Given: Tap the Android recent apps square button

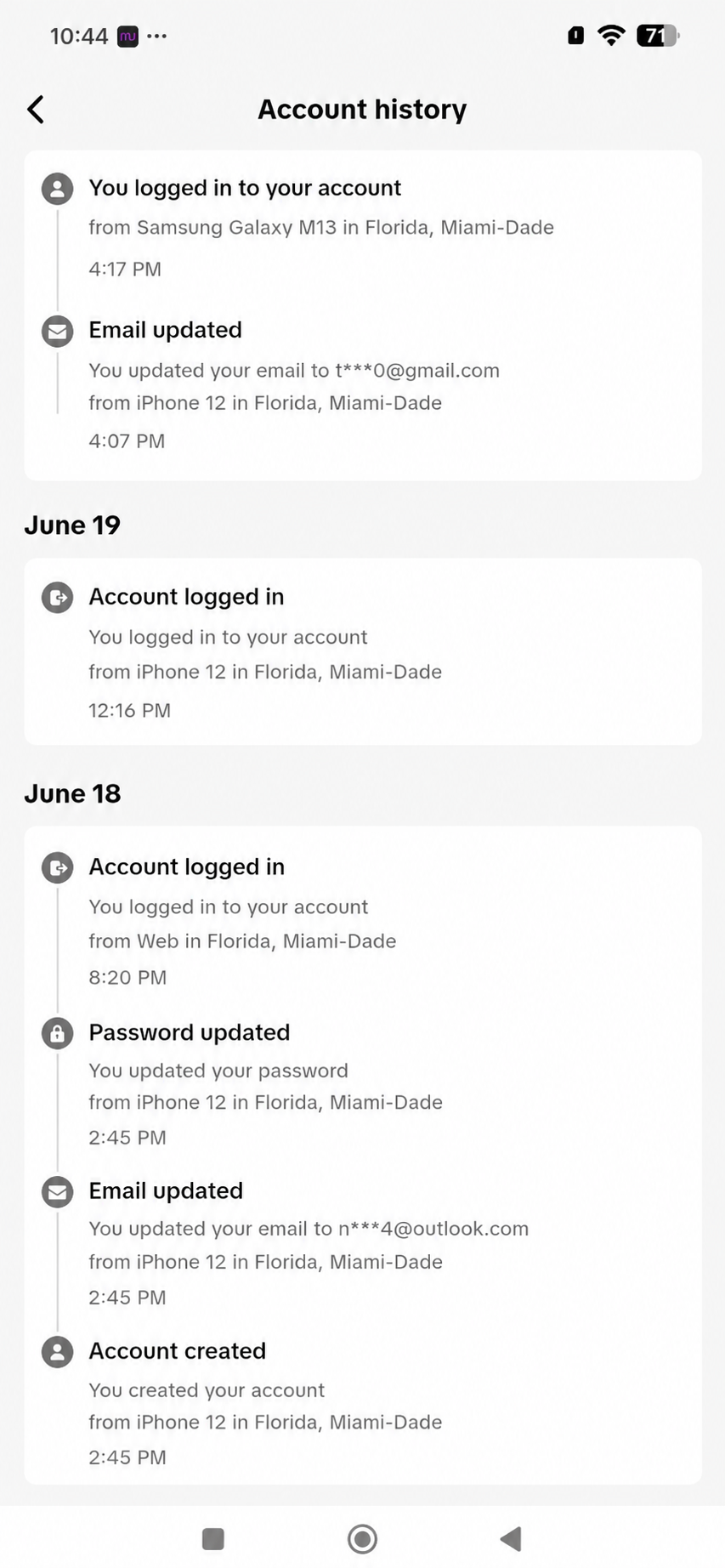Looking at the screenshot, I should point(213,1538).
